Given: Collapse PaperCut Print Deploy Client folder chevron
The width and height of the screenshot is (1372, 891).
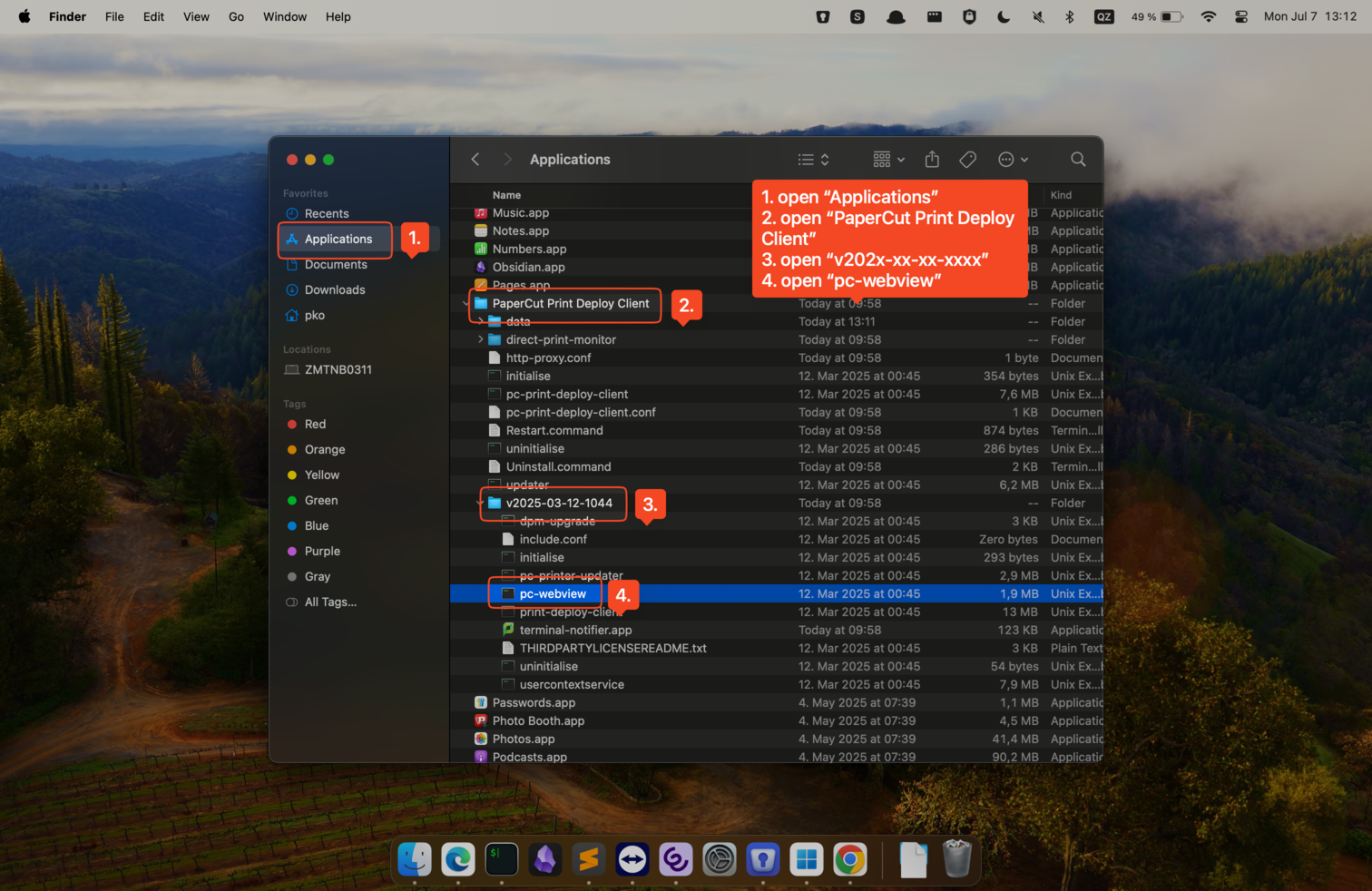Looking at the screenshot, I should (x=466, y=304).
